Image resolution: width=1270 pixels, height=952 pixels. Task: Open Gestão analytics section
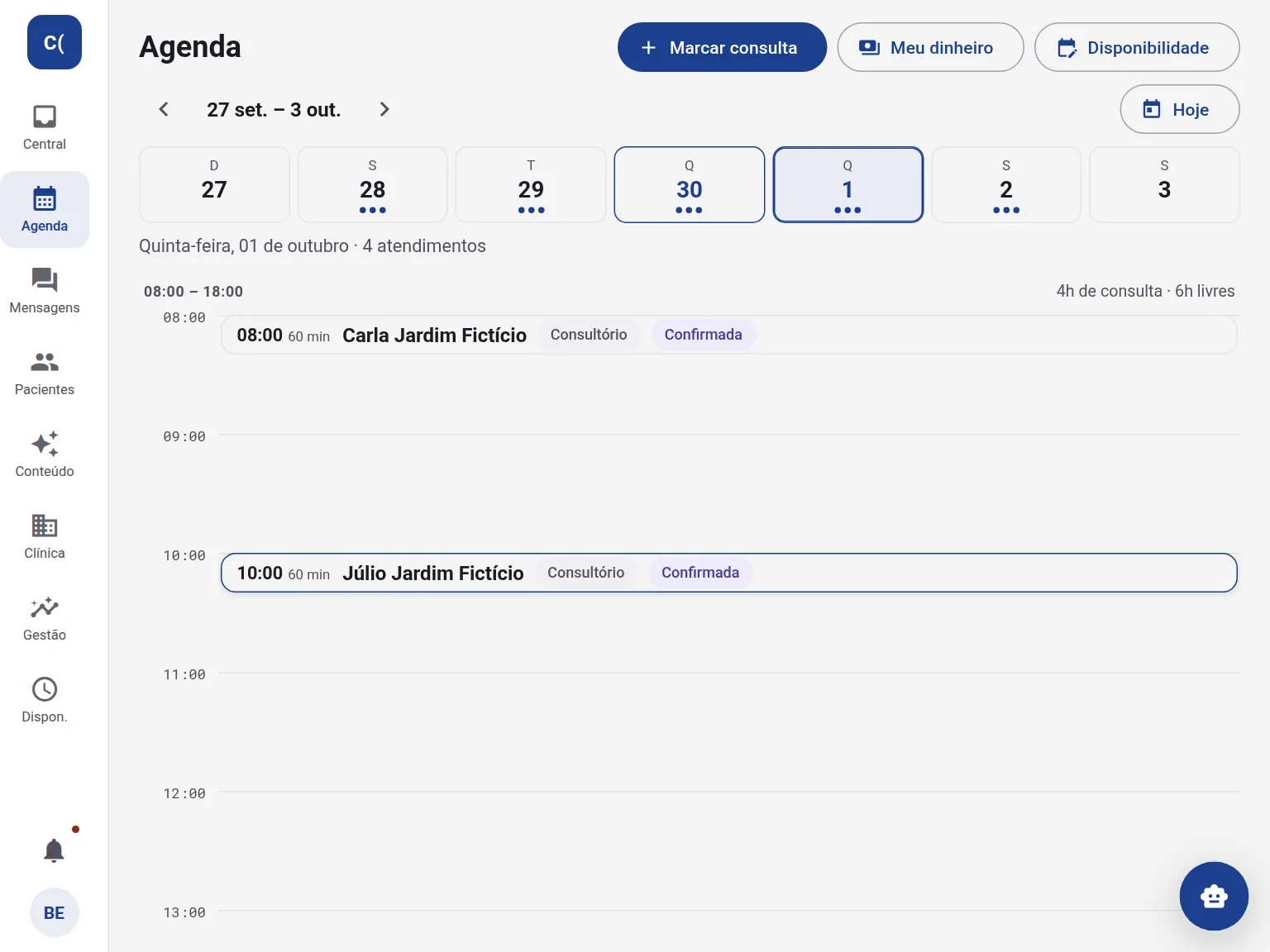(x=45, y=618)
